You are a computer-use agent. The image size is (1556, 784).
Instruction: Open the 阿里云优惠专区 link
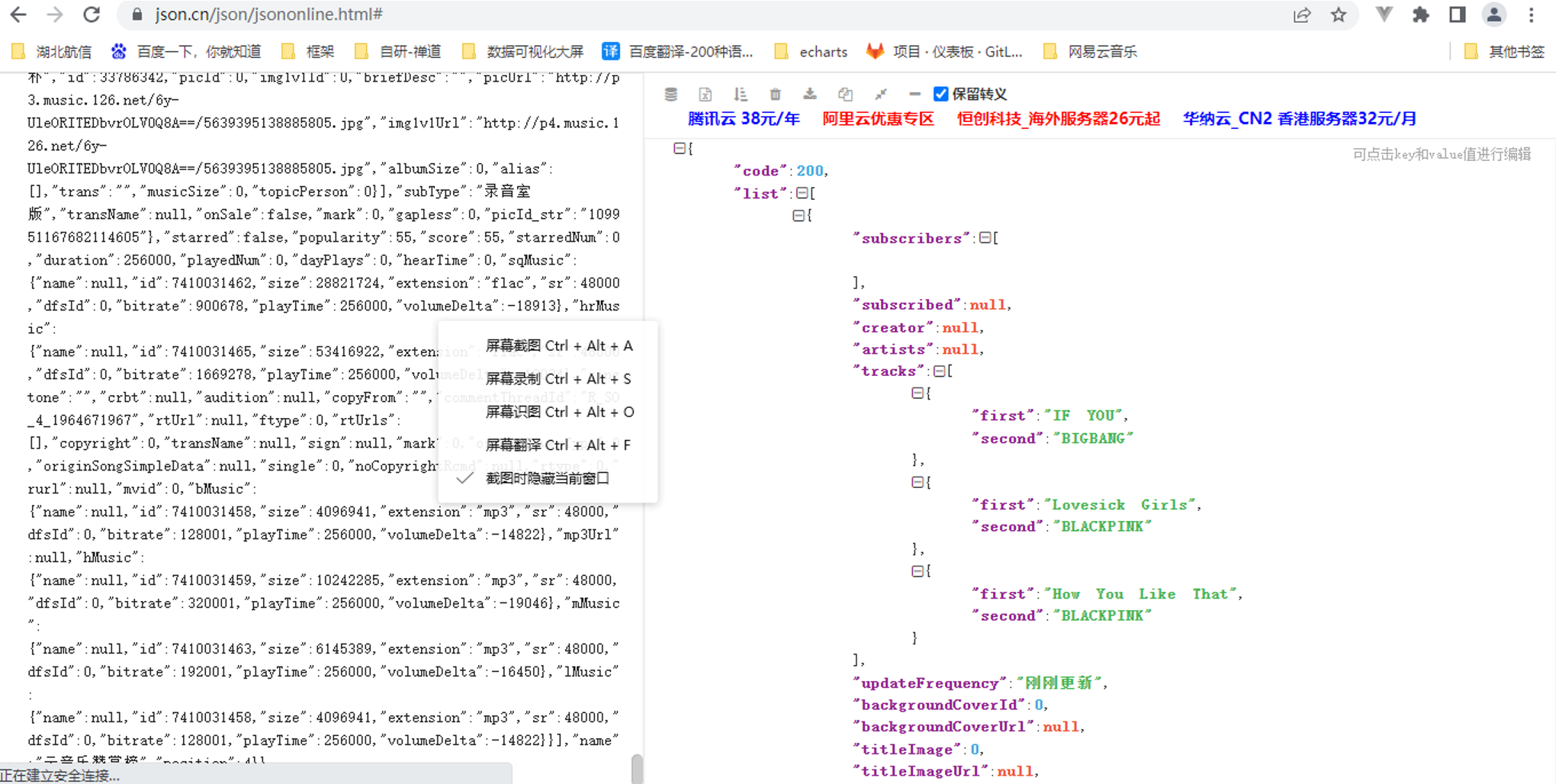pos(878,119)
